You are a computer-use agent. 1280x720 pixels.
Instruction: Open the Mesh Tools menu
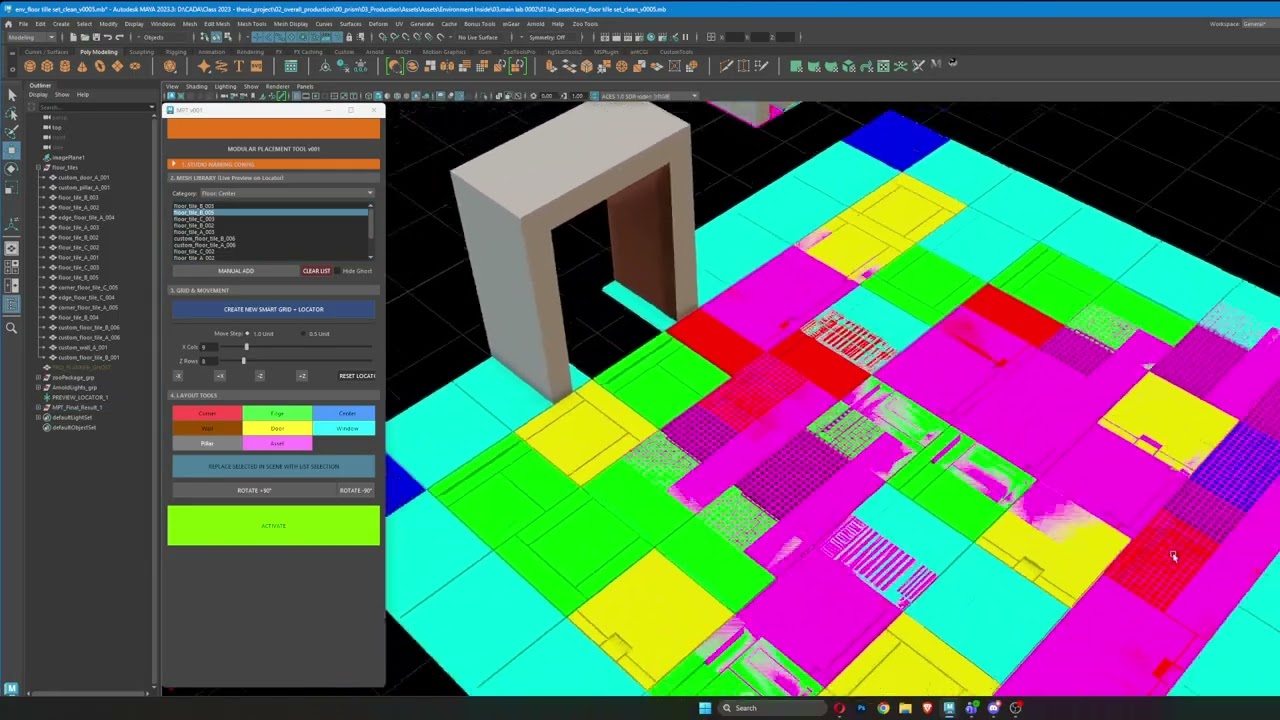click(x=252, y=23)
